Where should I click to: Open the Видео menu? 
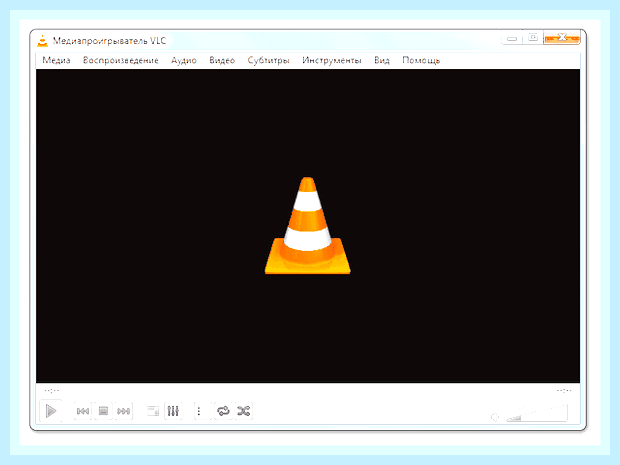click(222, 60)
